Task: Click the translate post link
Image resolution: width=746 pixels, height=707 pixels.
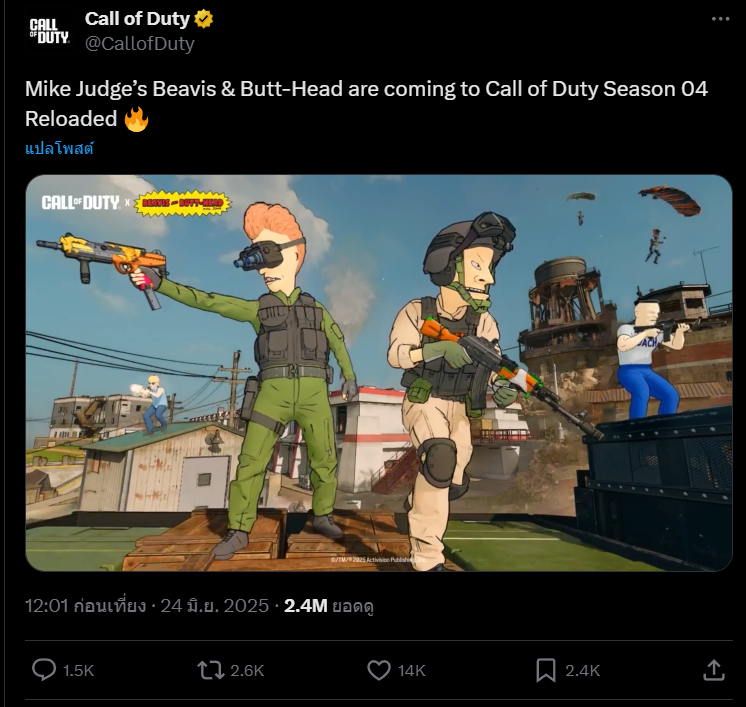Action: coord(59,148)
